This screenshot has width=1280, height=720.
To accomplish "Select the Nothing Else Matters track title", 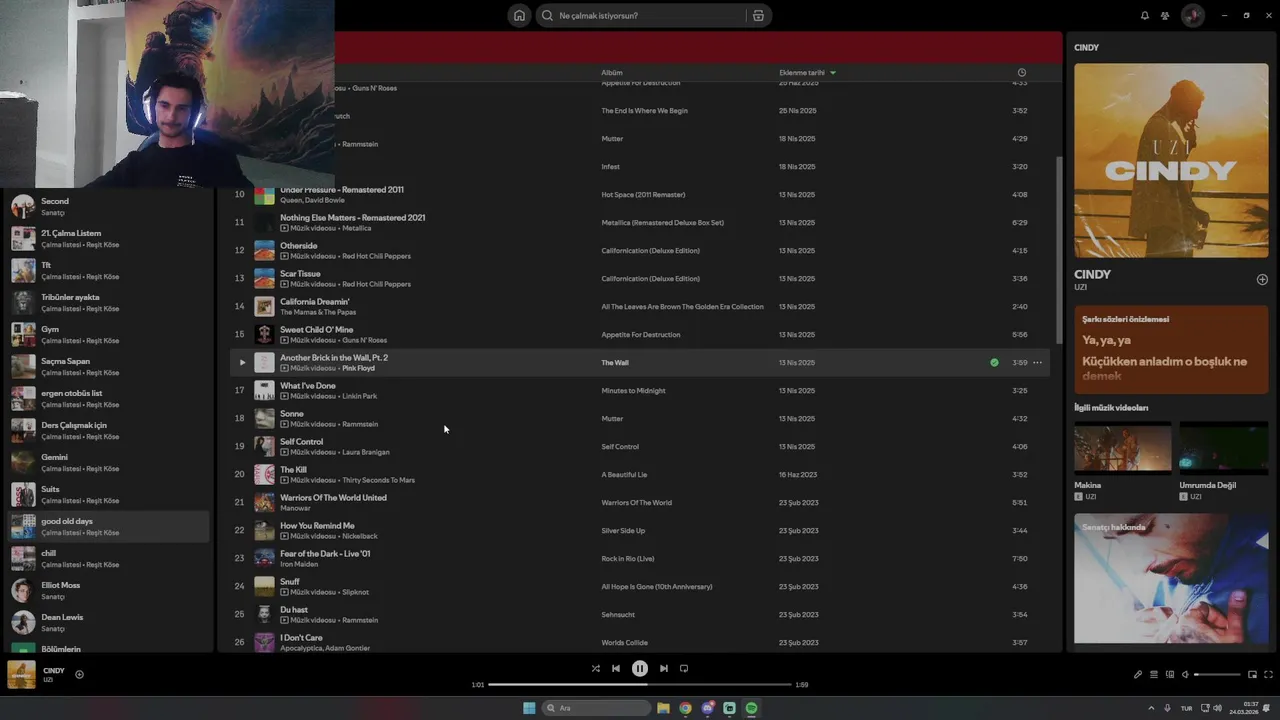I will pyautogui.click(x=352, y=218).
